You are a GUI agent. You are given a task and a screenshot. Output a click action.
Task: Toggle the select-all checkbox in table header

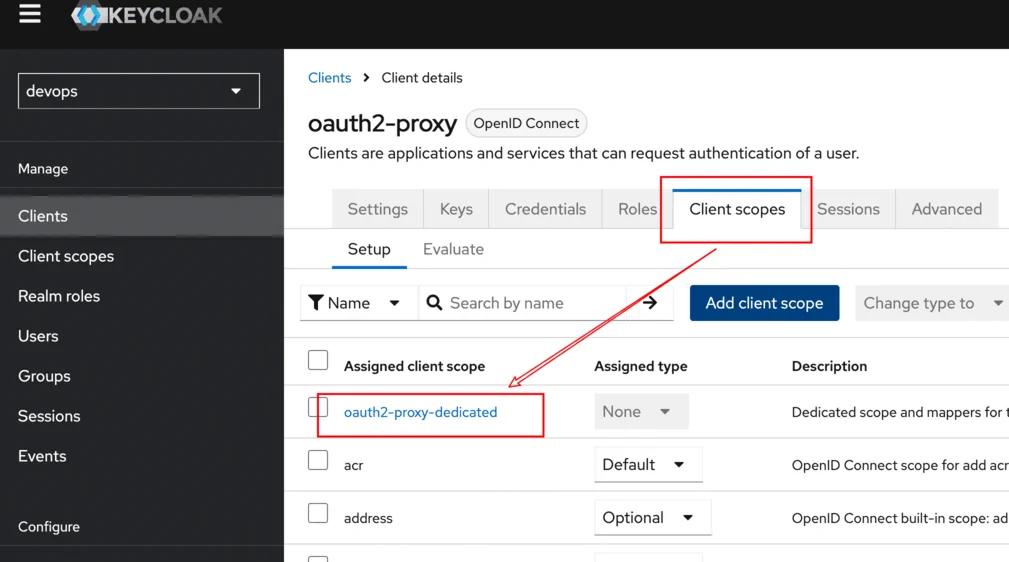click(318, 360)
